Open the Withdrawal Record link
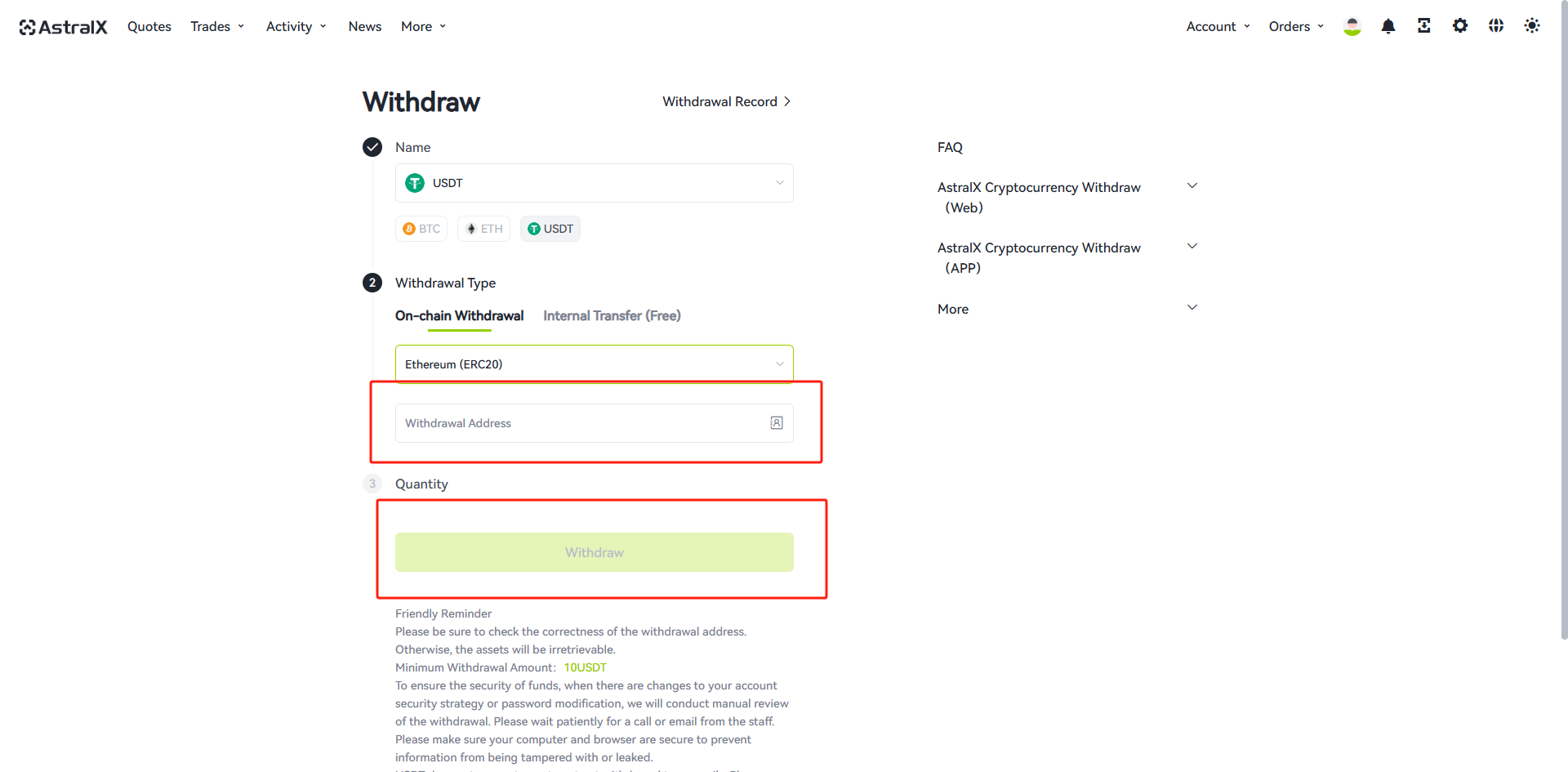The height and width of the screenshot is (772, 1568). 727,101
